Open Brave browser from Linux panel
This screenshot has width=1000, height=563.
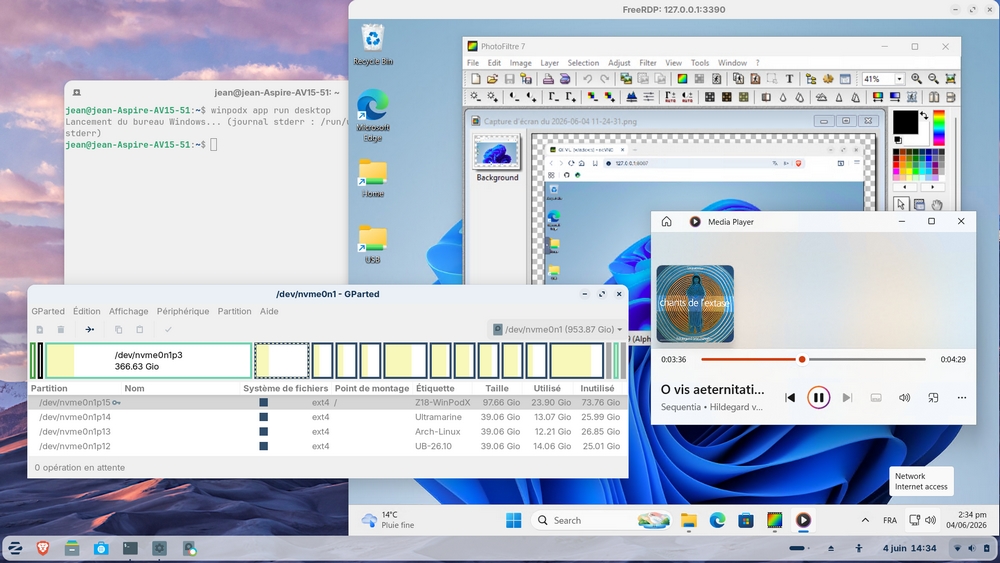(43, 548)
